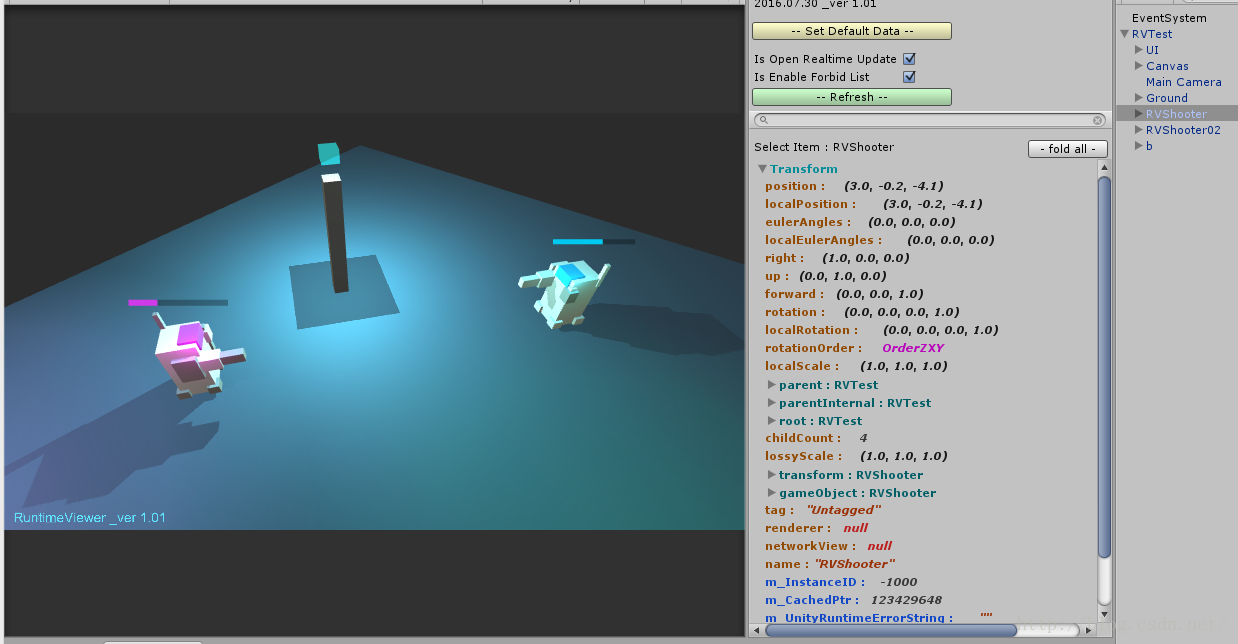This screenshot has width=1238, height=644.
Task: Disable Is Open Realtime Update checkbox
Action: pyautogui.click(x=909, y=59)
